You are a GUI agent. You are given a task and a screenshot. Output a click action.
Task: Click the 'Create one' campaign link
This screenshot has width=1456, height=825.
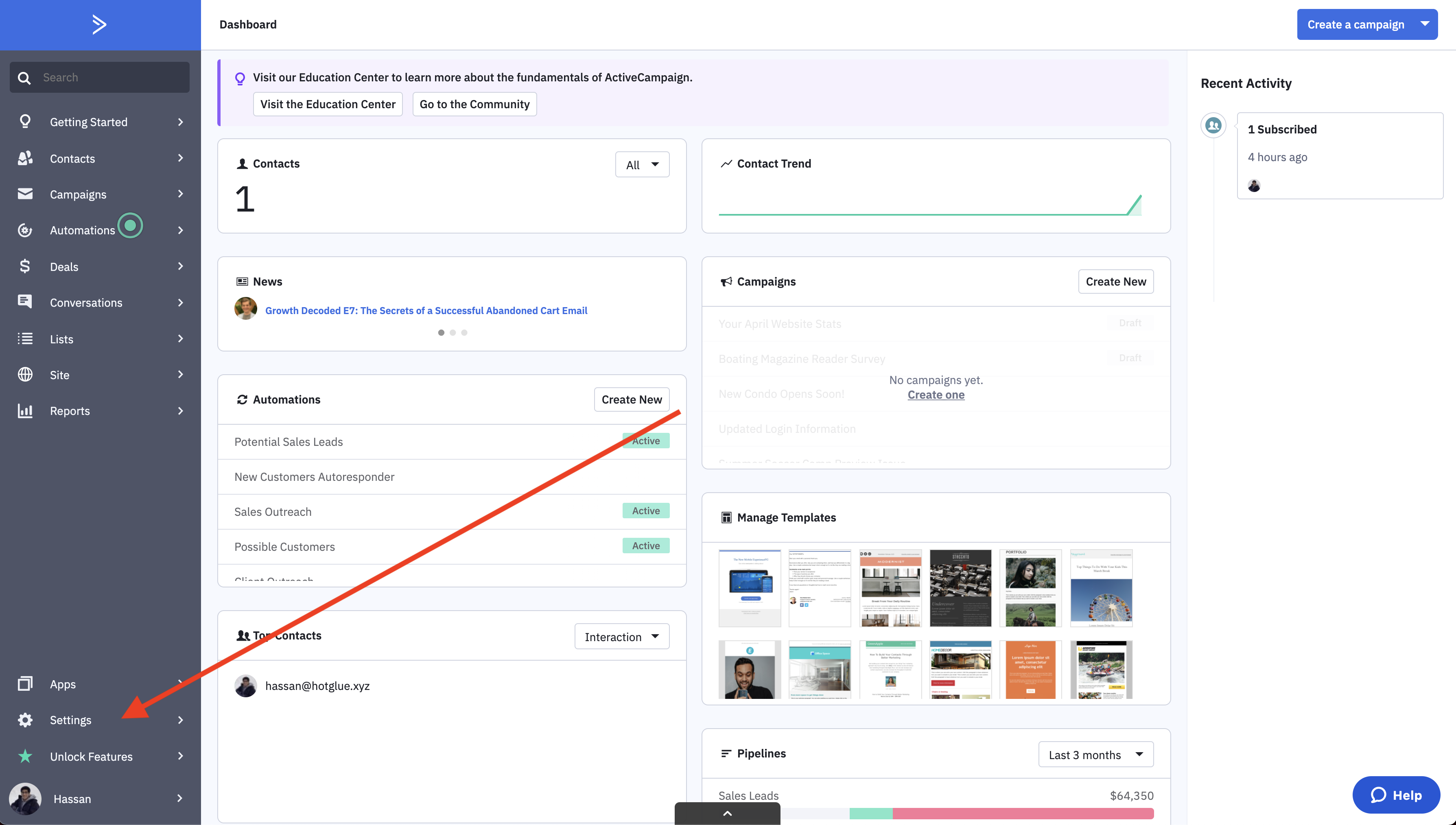tap(936, 395)
